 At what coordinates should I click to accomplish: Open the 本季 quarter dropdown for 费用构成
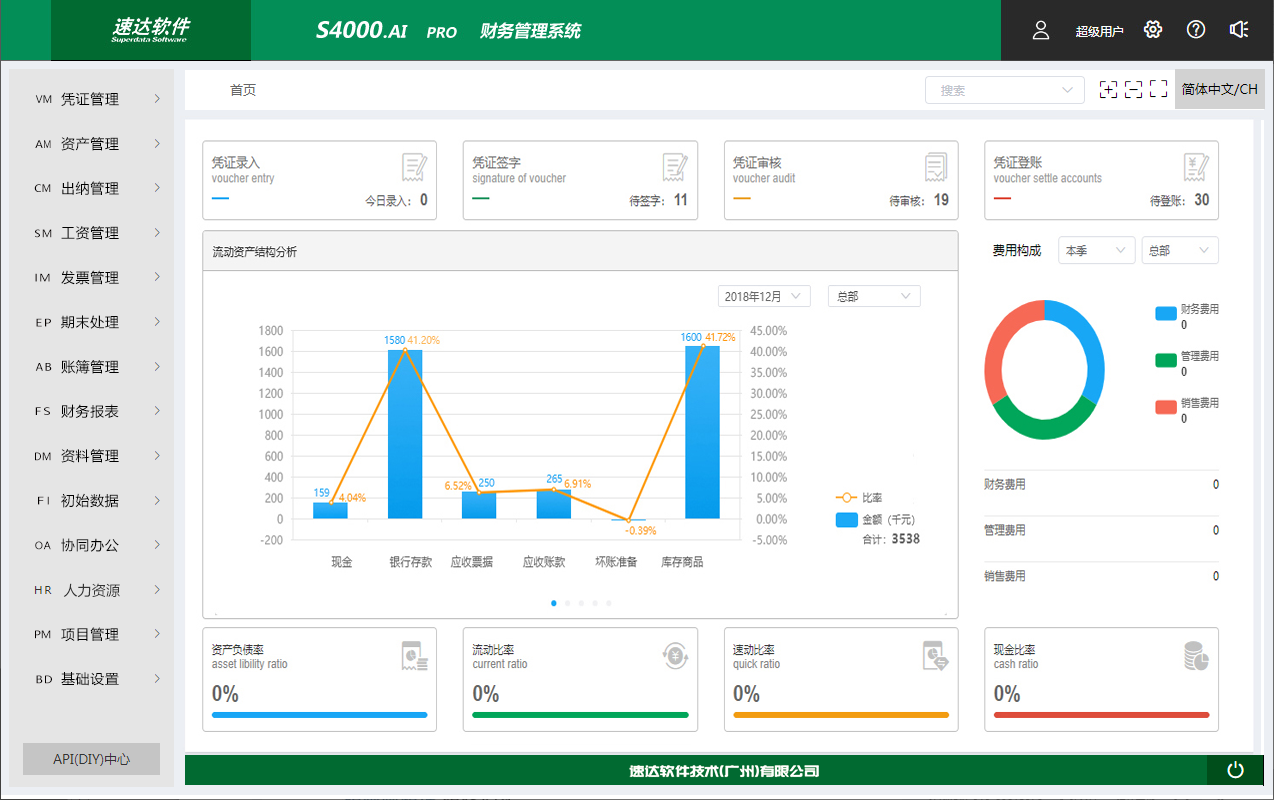tap(1096, 251)
